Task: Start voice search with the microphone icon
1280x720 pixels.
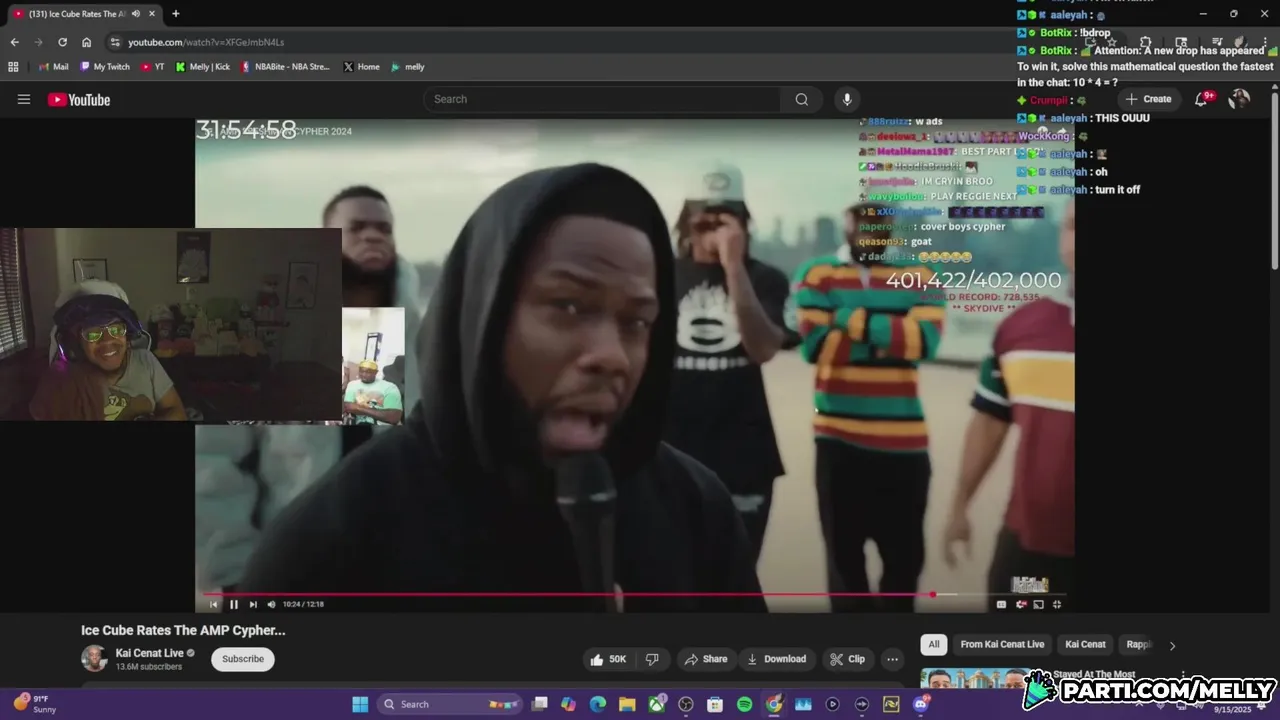Action: click(x=847, y=99)
